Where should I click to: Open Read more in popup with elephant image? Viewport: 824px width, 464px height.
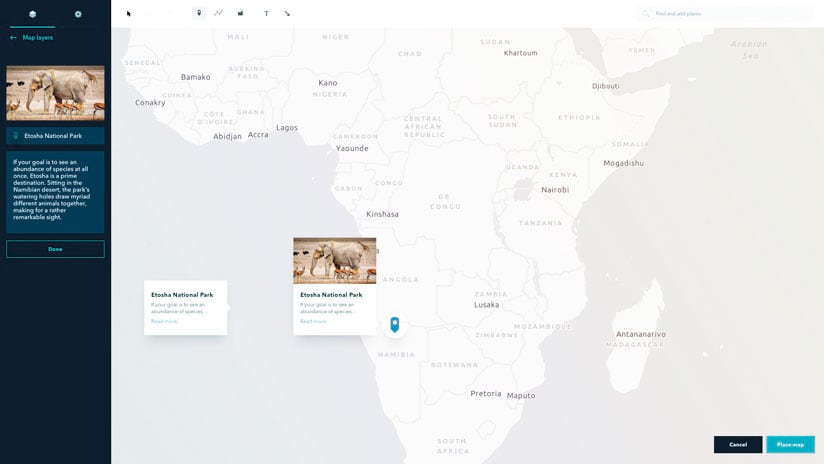(313, 321)
